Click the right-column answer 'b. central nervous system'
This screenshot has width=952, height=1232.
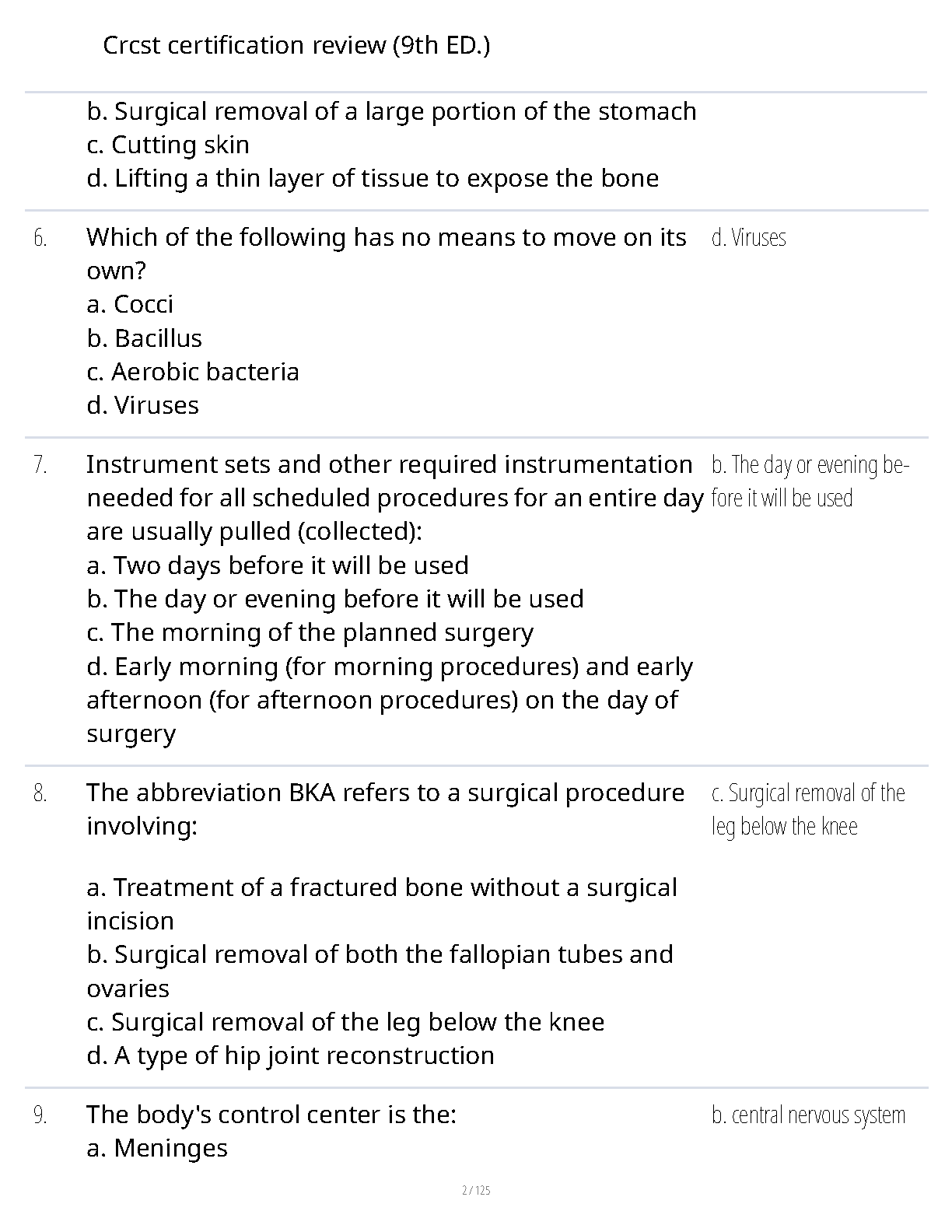tap(808, 1115)
